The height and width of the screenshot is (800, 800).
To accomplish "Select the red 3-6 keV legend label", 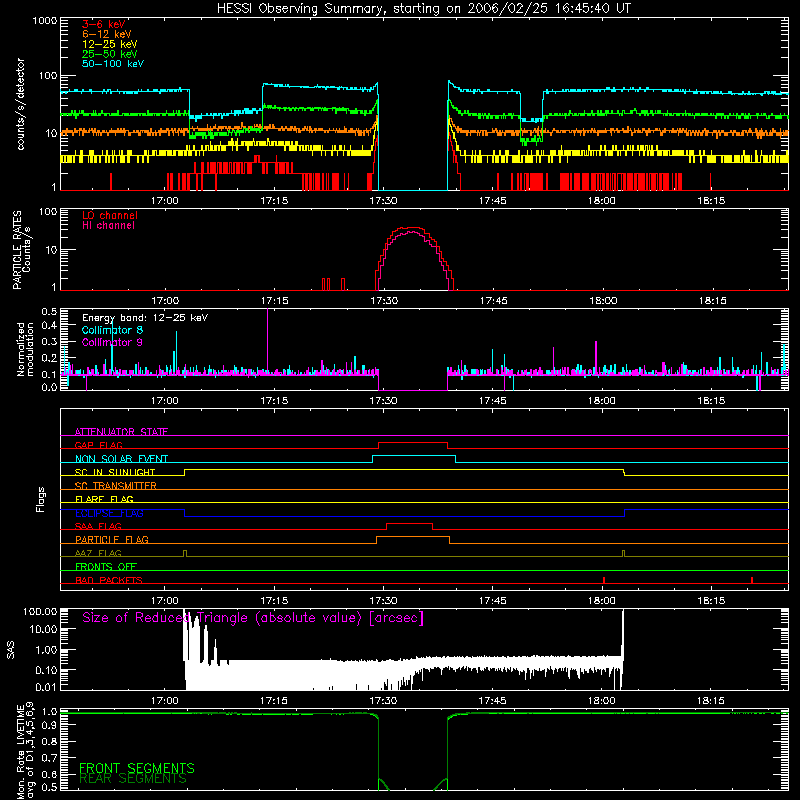I will [x=104, y=24].
